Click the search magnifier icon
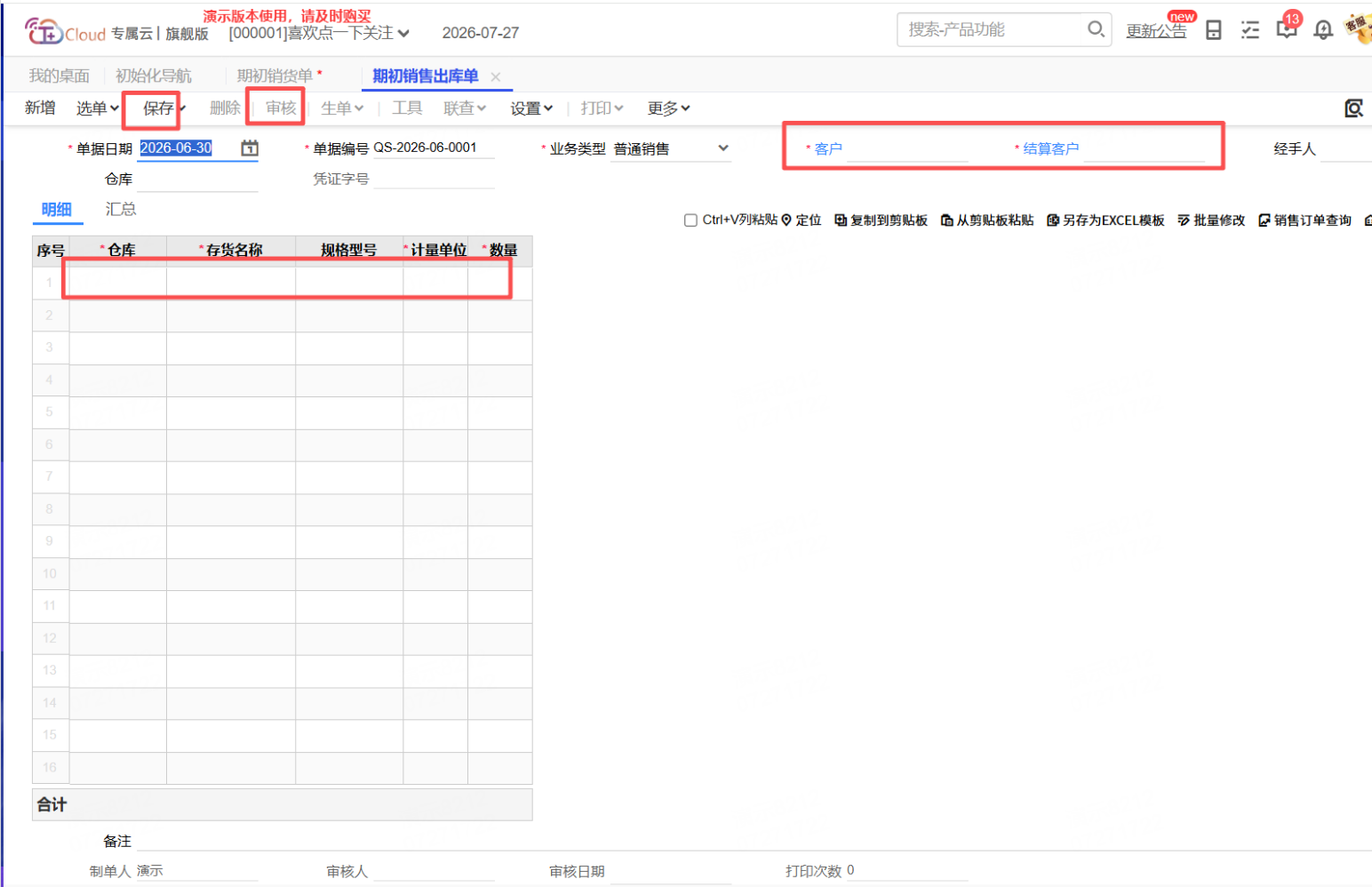This screenshot has height=887, width=1372. click(x=1096, y=29)
